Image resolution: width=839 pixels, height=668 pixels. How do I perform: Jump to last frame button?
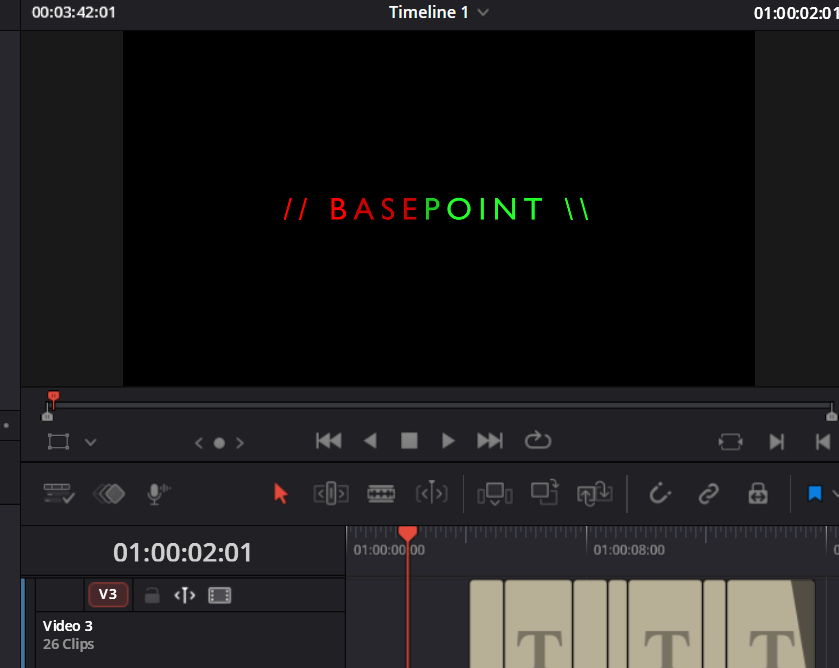coord(490,441)
